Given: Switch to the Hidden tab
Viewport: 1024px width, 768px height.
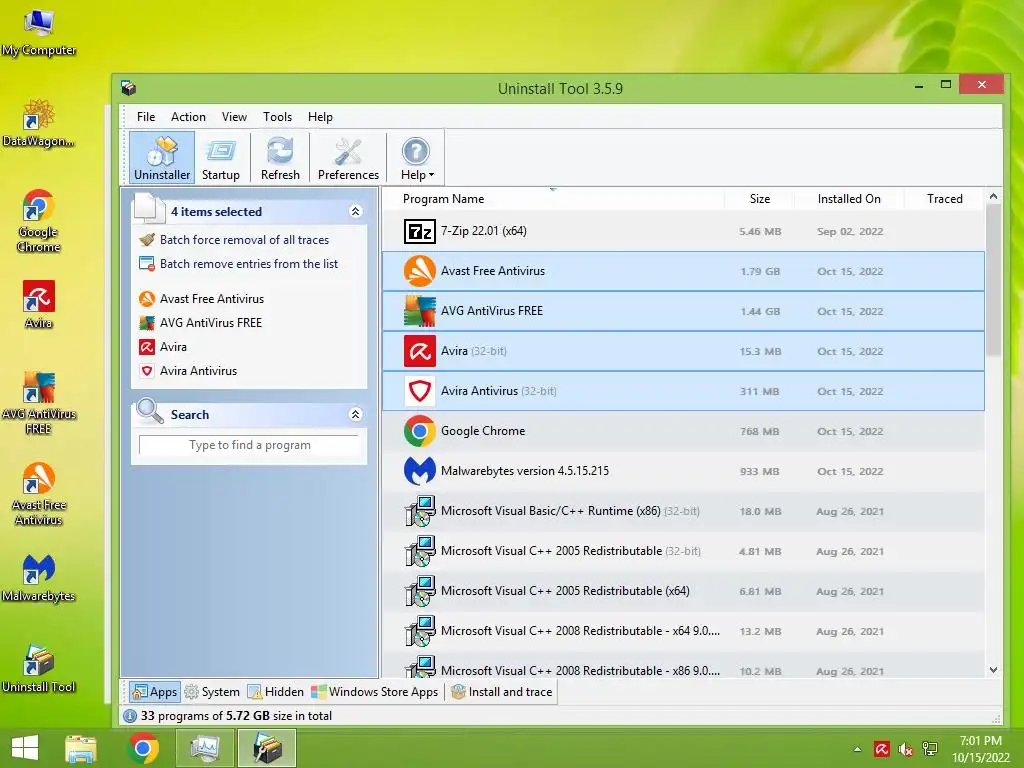Looking at the screenshot, I should (x=276, y=692).
